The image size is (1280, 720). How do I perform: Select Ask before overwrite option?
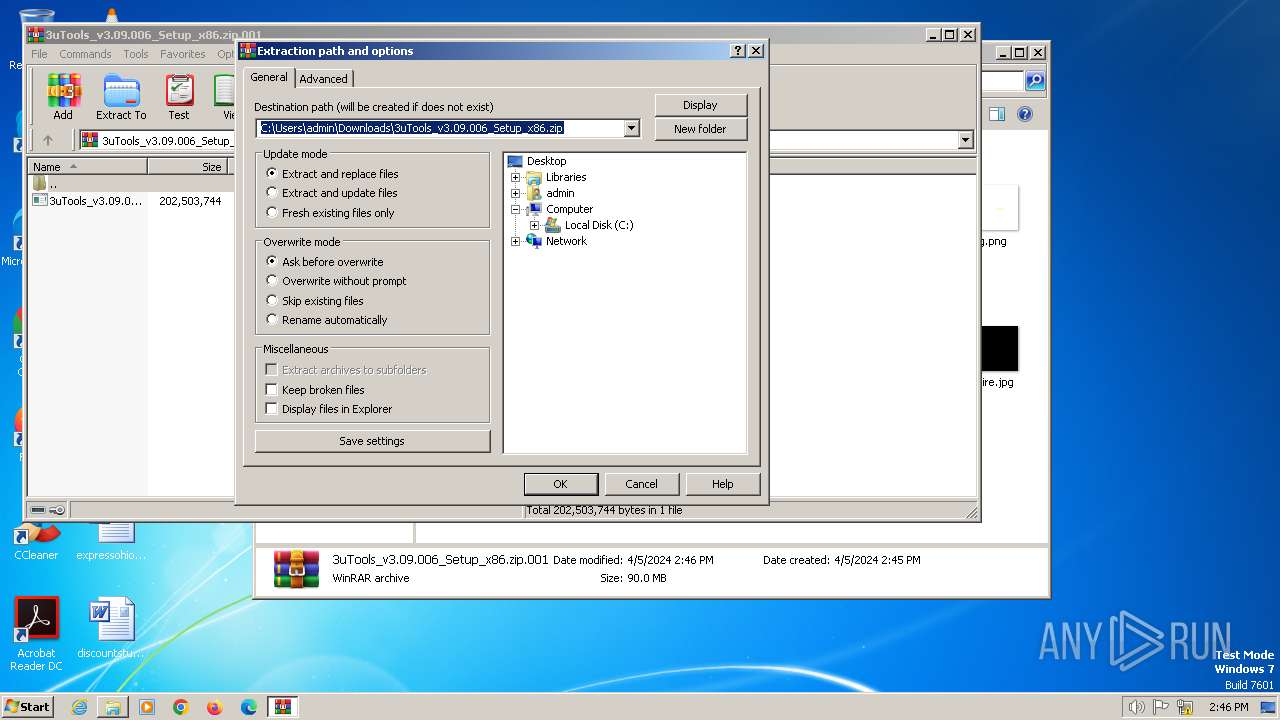tap(325, 262)
